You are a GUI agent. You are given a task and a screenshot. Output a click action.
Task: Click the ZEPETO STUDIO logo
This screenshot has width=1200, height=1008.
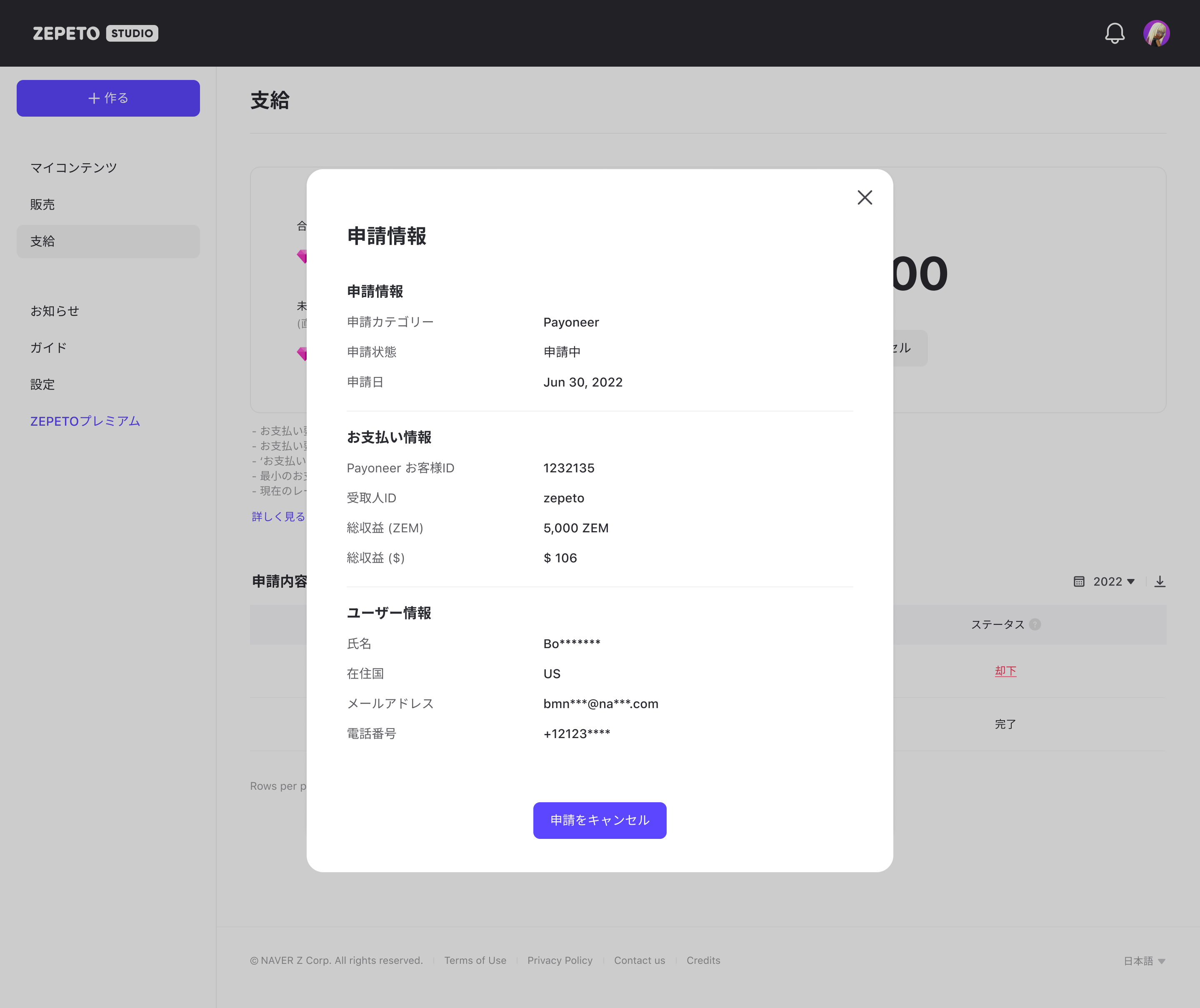[95, 33]
